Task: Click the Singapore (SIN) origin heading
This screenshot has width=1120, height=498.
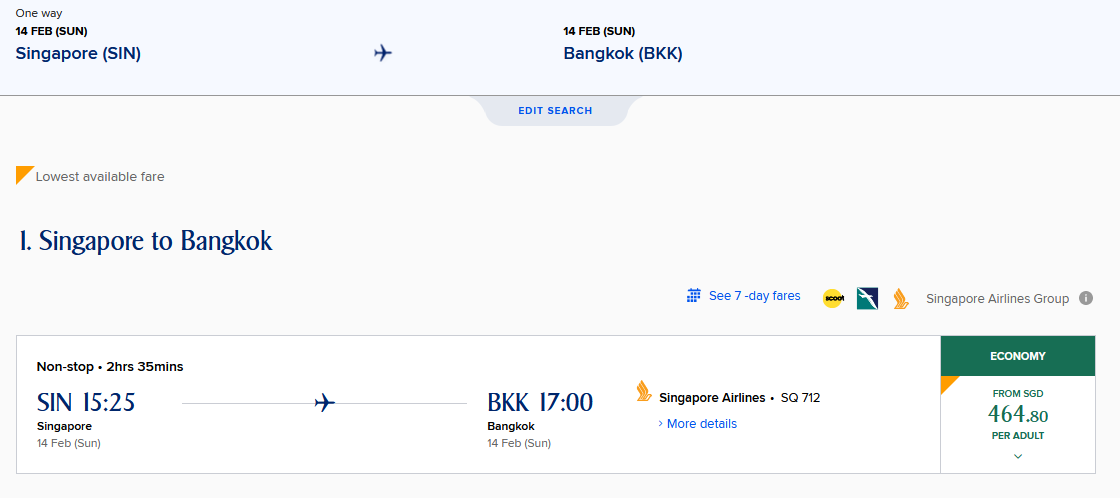Action: point(78,54)
